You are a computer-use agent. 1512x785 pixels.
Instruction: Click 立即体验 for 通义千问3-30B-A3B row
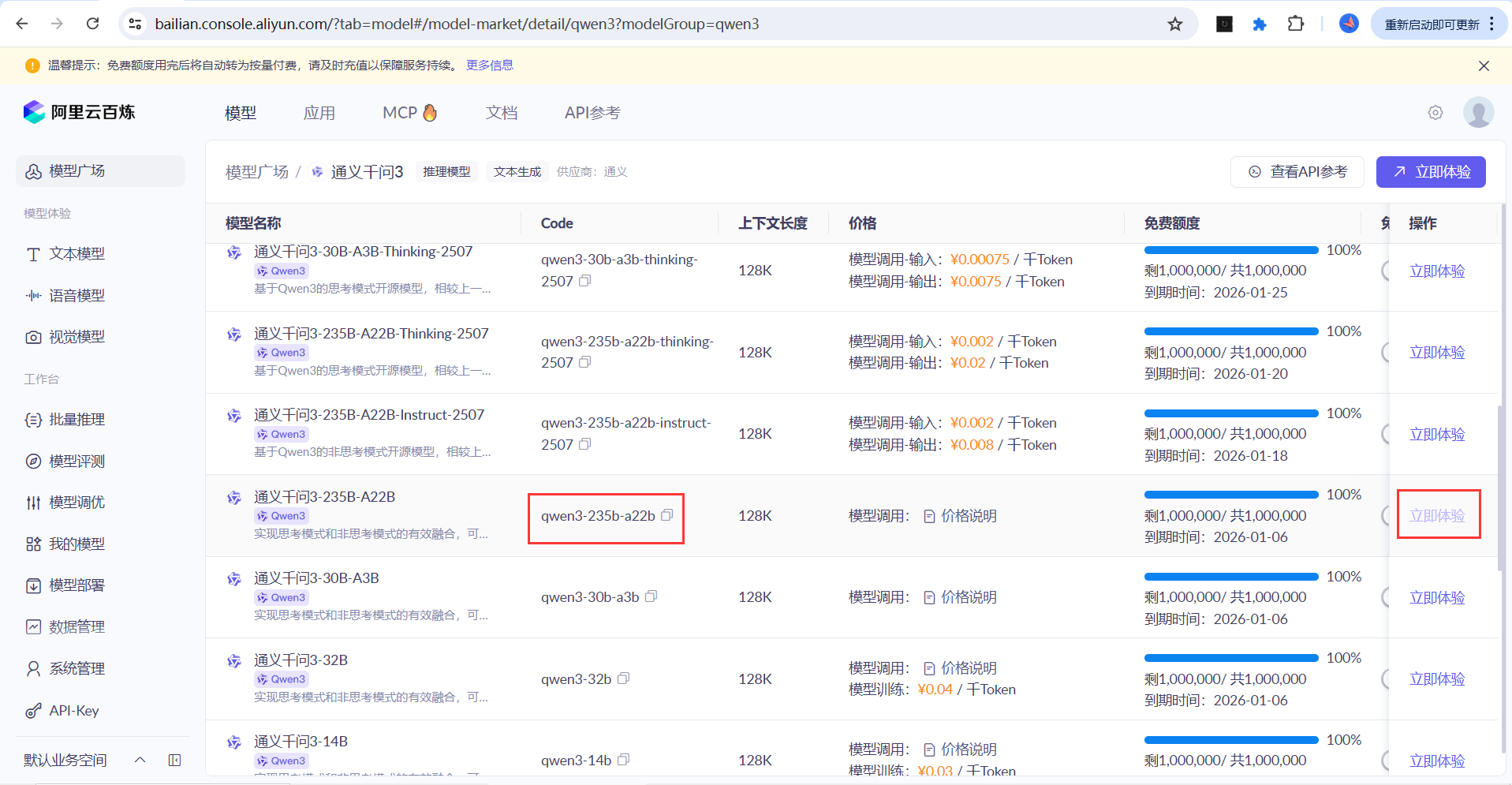1437,598
